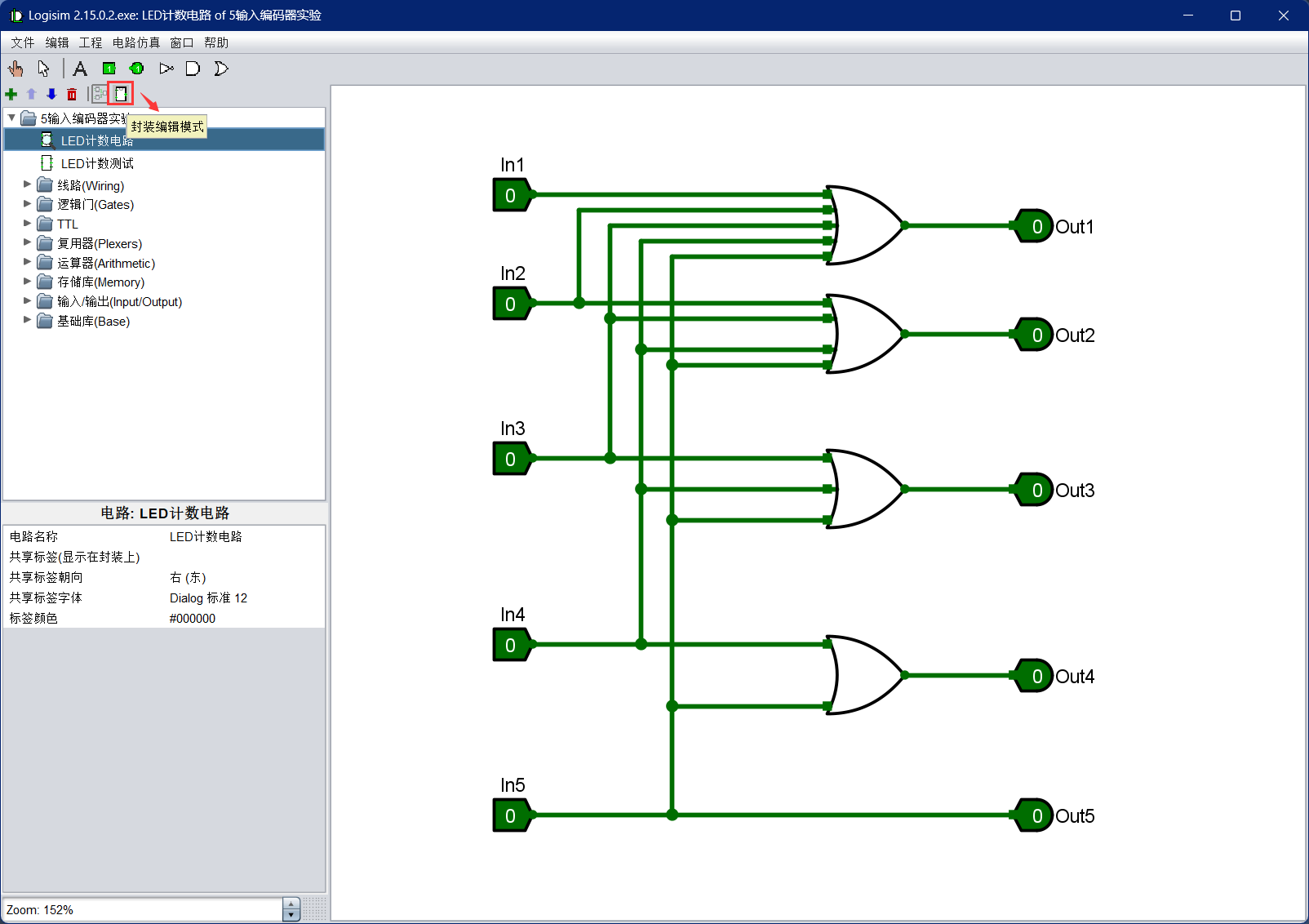
Task: Select the OR gate feeding Out3
Action: point(865,489)
